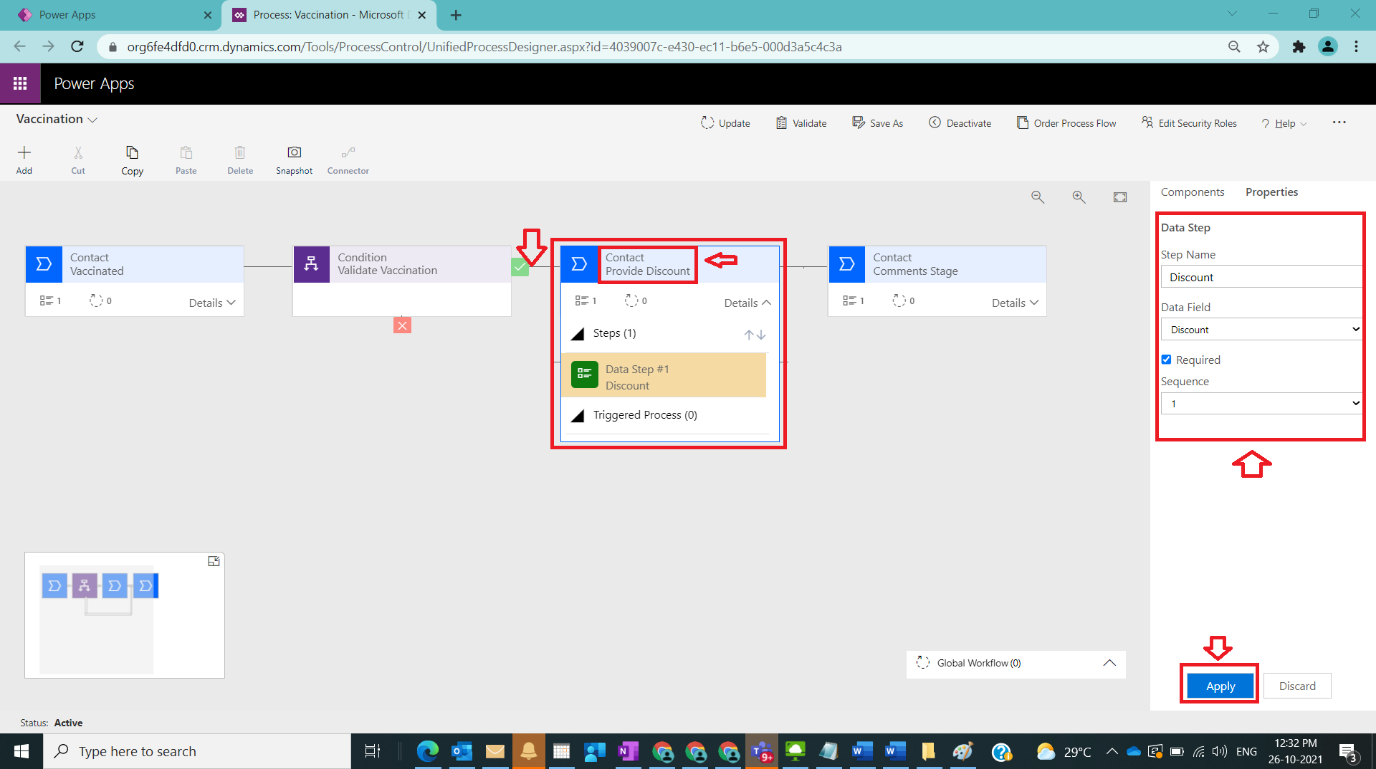Image resolution: width=1376 pixels, height=769 pixels.
Task: Open the Vaccination process name dropdown
Action: [93, 119]
